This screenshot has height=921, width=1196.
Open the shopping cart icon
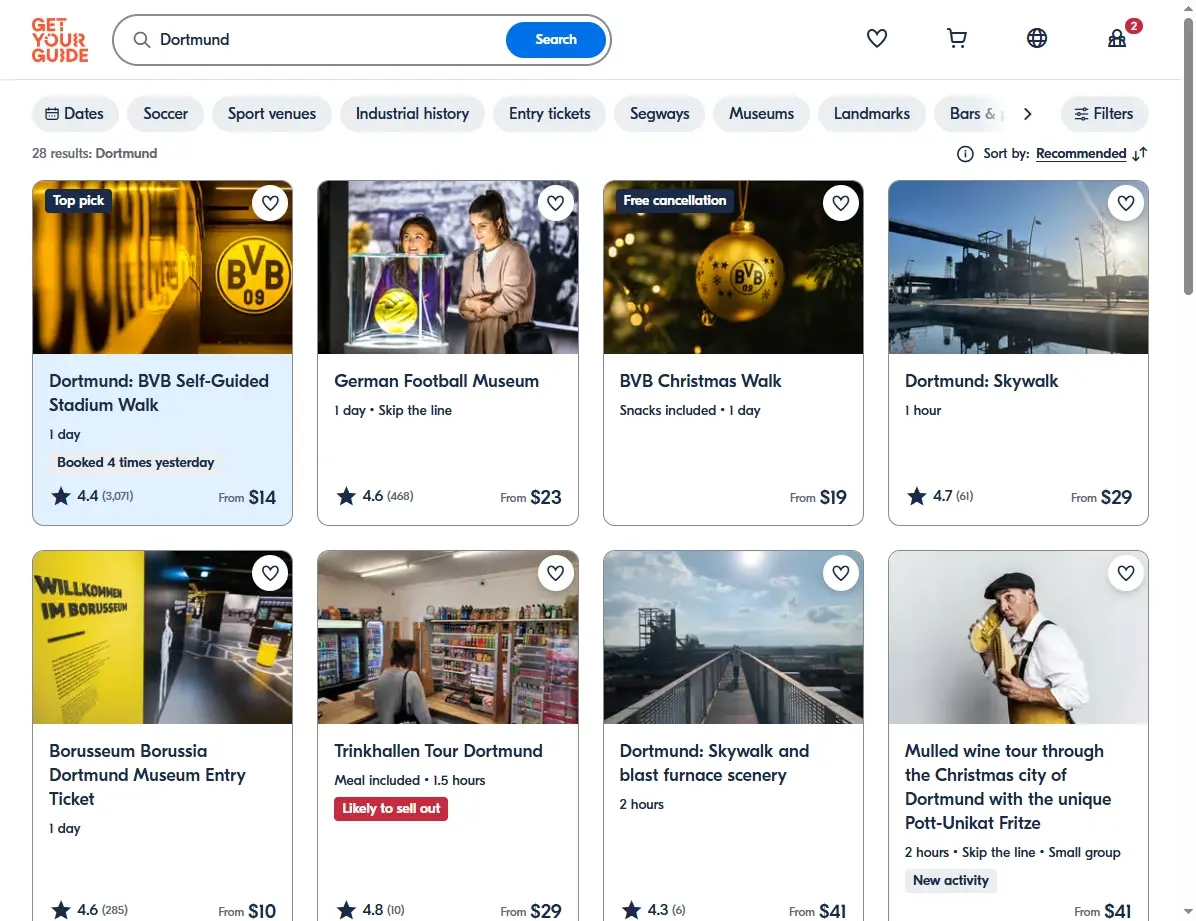956,38
